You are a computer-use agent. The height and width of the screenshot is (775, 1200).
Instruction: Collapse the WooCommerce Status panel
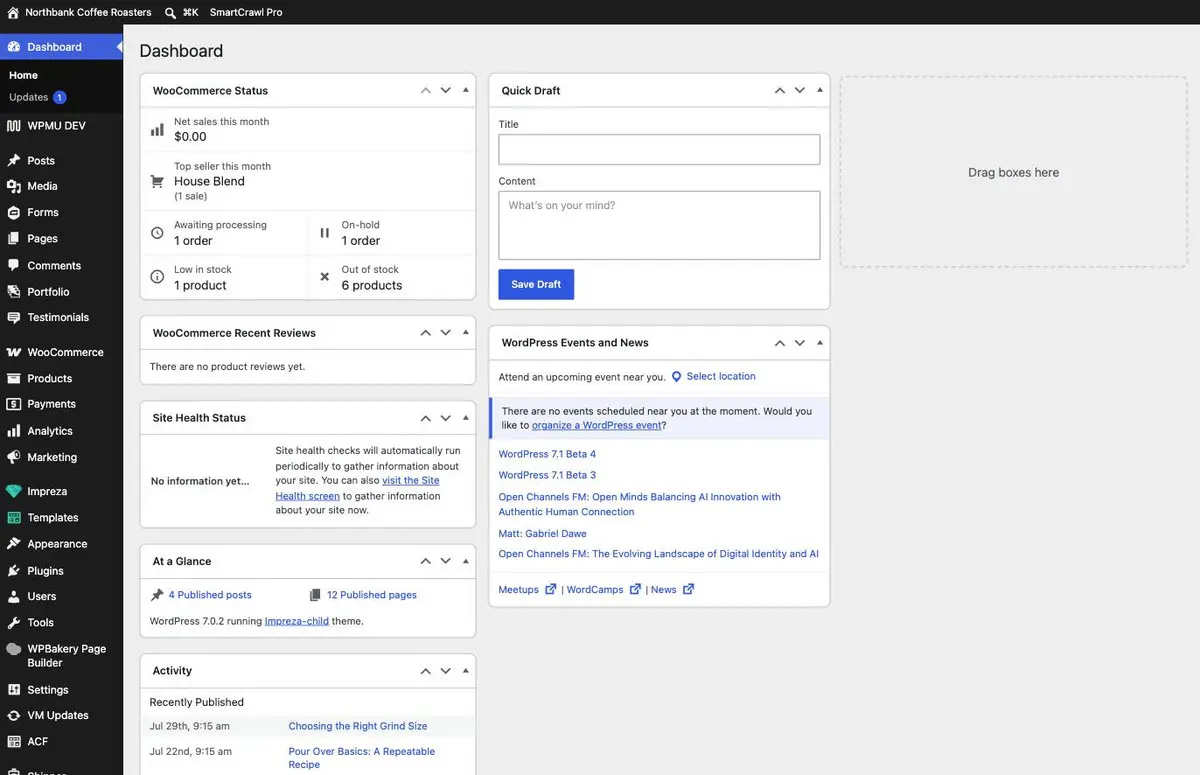pos(465,90)
